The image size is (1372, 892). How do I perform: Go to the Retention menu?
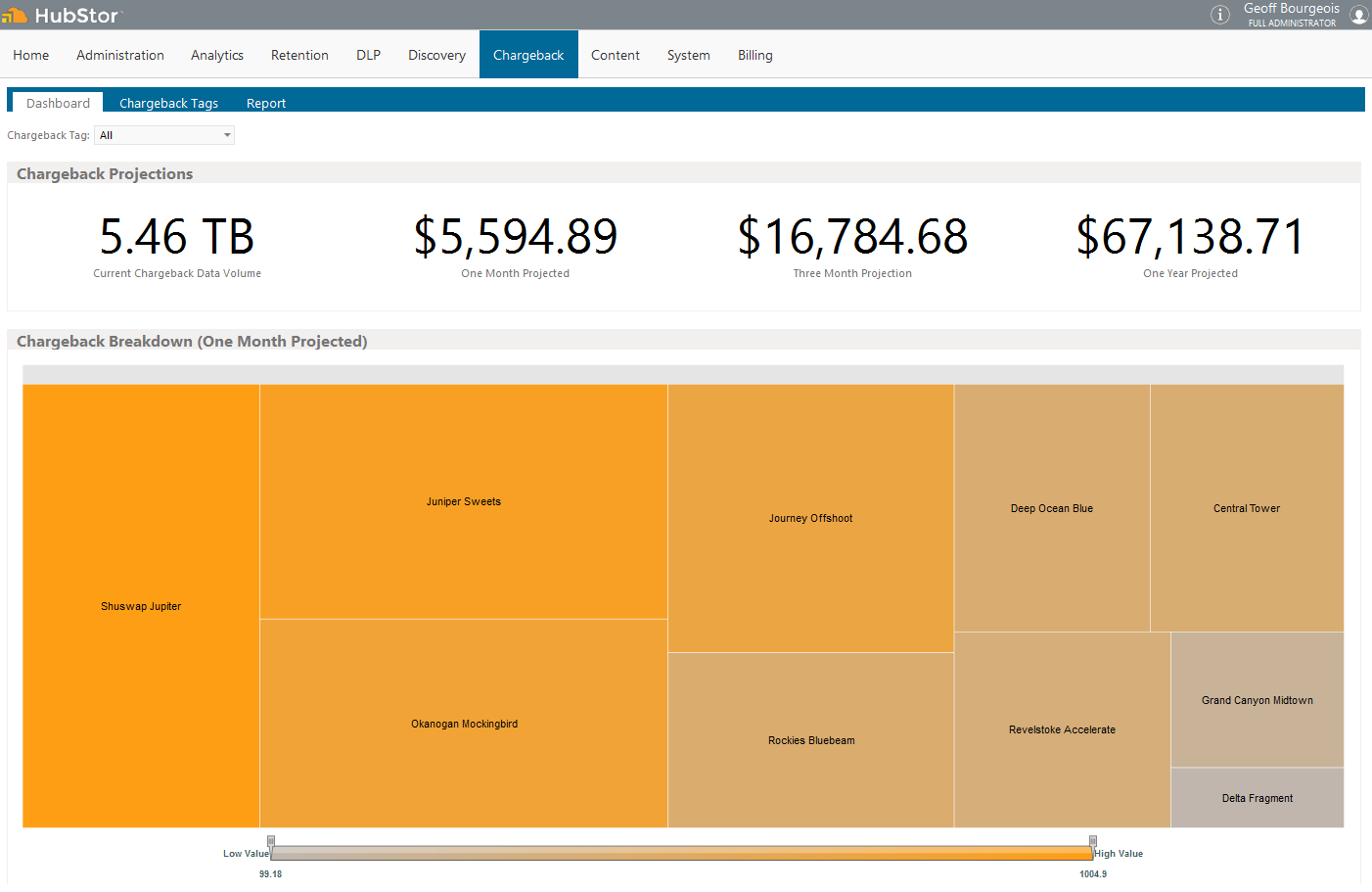[299, 55]
